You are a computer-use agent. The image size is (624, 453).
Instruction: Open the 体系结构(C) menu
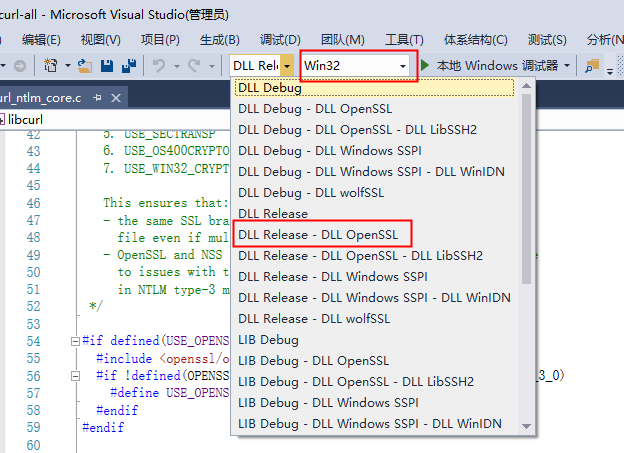click(476, 40)
